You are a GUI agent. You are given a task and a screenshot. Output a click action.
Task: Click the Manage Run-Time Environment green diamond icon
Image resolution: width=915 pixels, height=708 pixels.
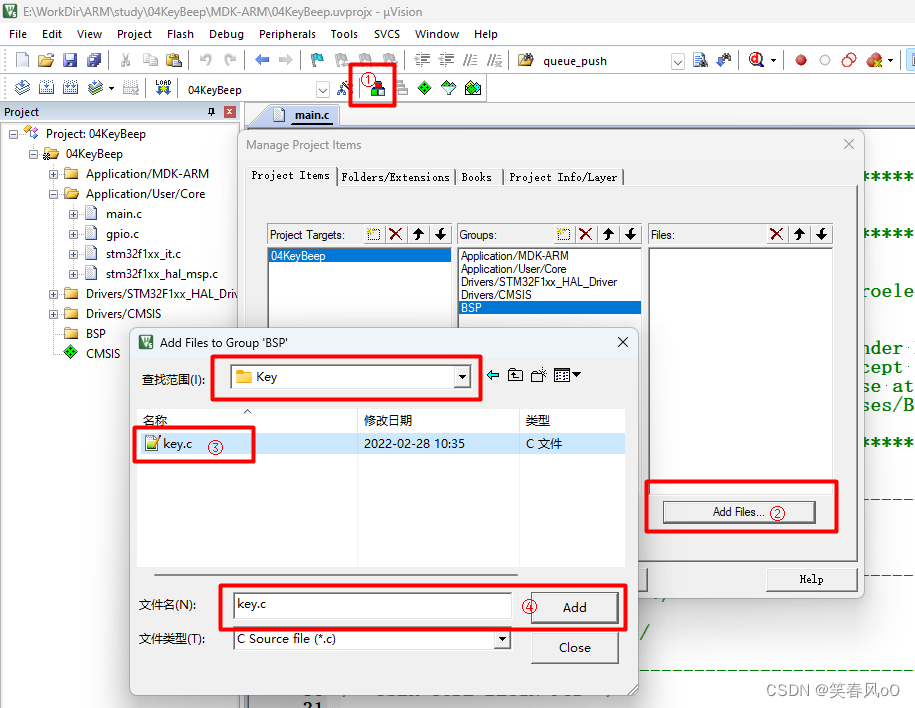click(x=424, y=89)
